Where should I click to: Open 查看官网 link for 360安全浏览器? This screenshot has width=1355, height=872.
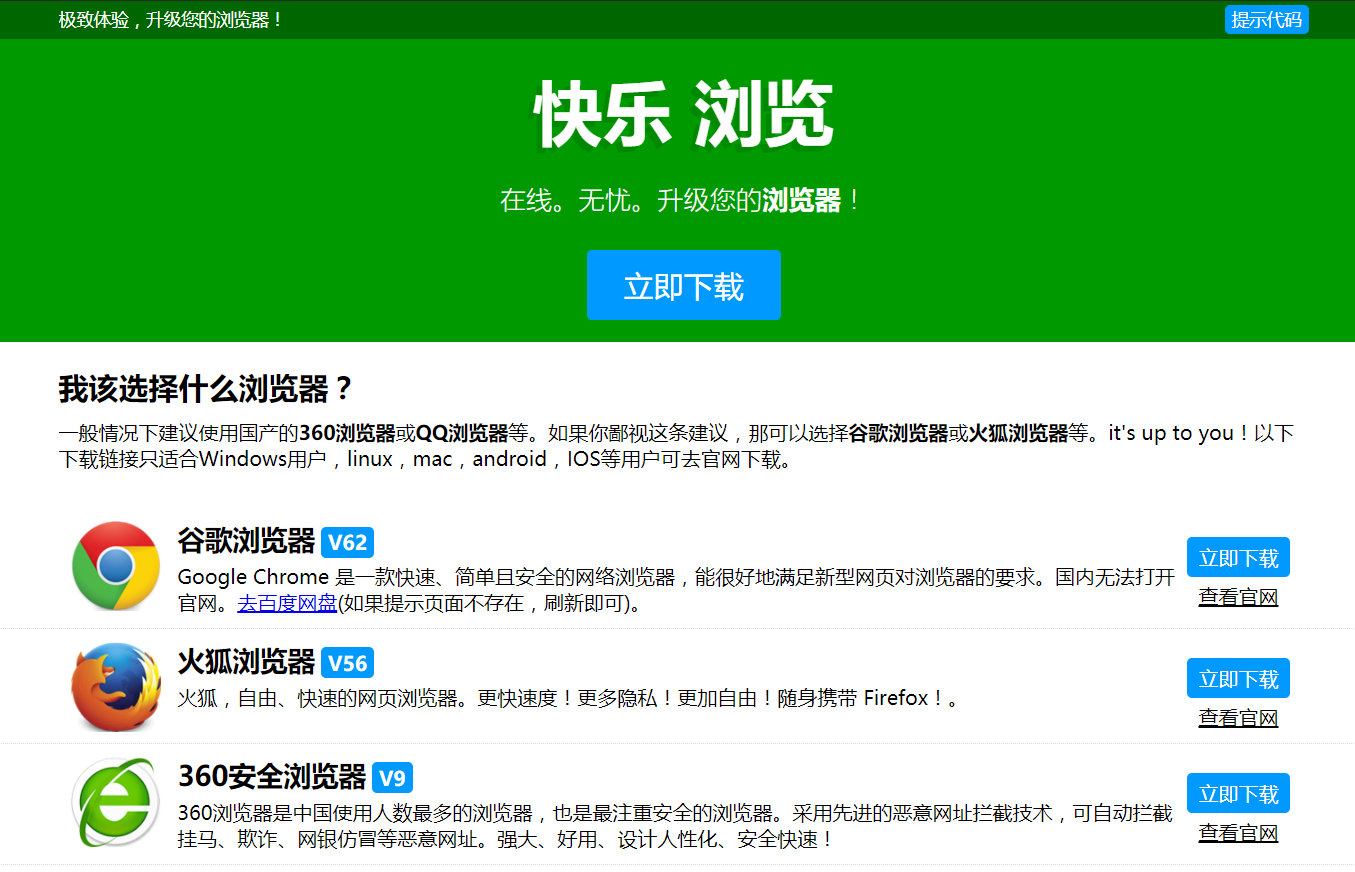point(1238,833)
